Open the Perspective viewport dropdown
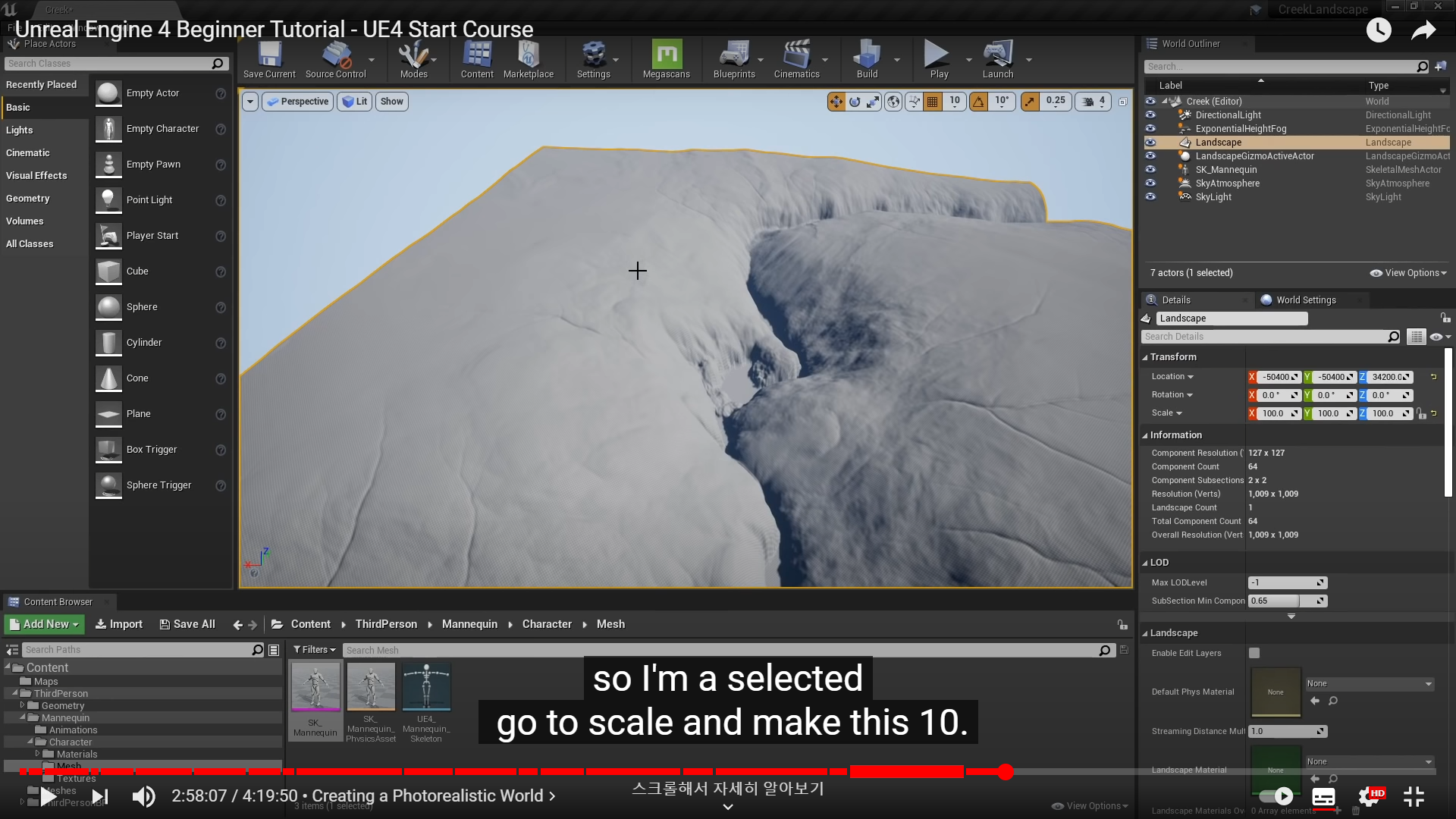This screenshot has width=1456, height=819. point(298,102)
